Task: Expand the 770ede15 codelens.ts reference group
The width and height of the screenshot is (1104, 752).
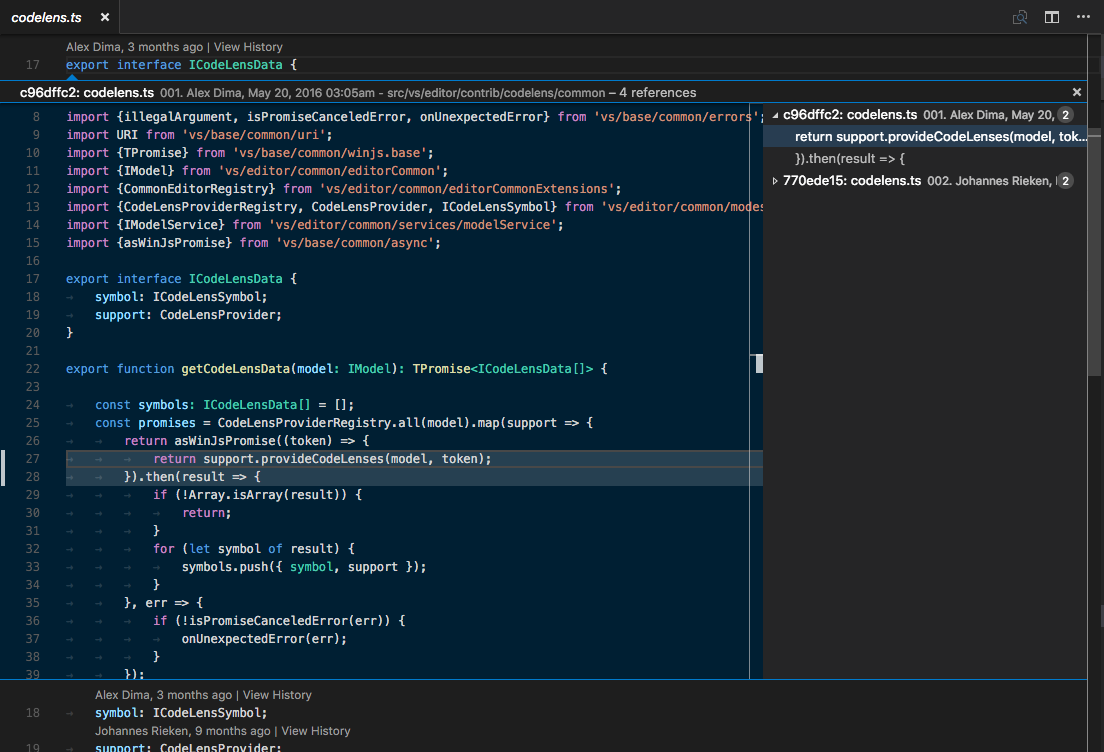Action: [775, 181]
